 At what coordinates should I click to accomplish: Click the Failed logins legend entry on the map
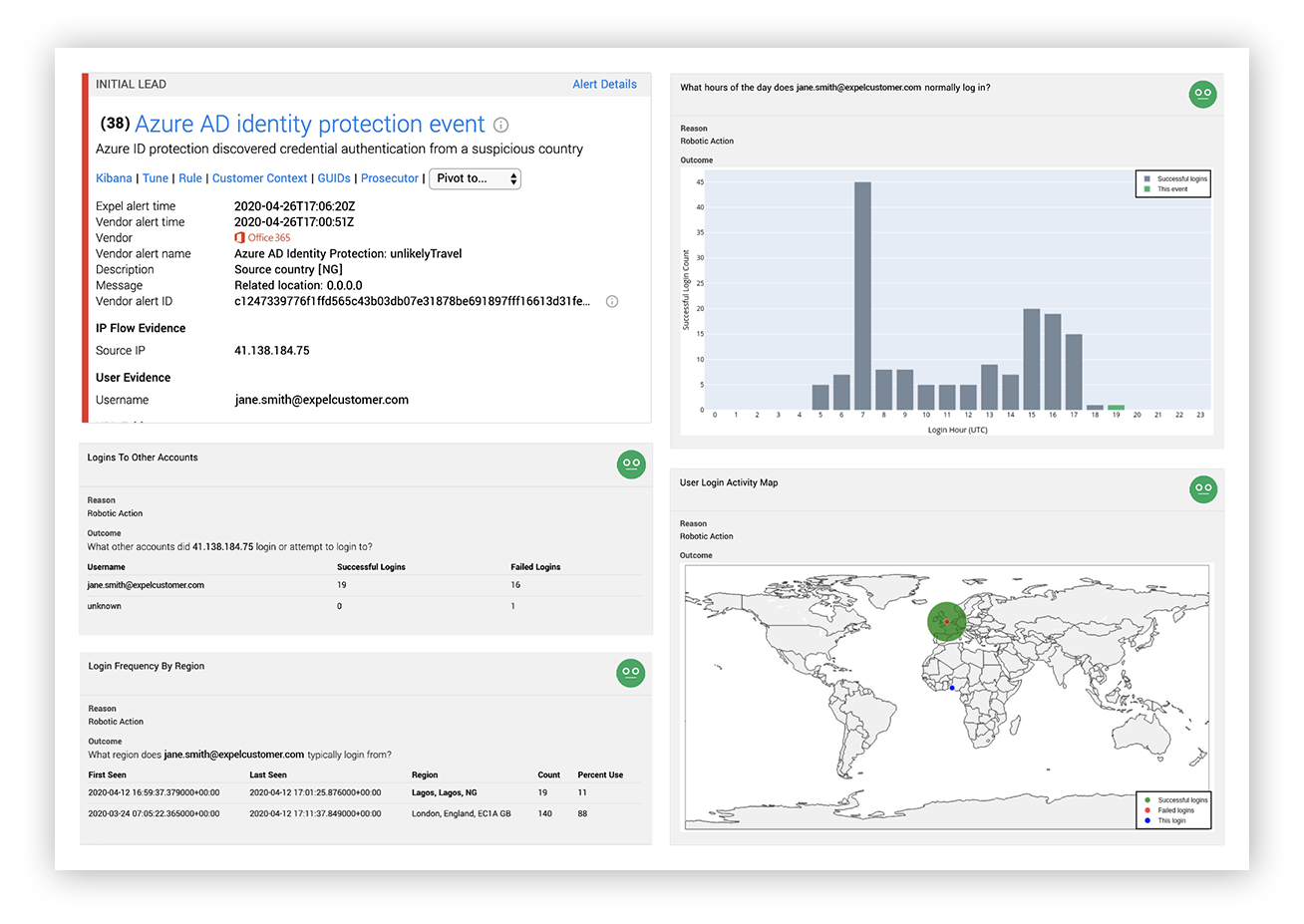[1174, 810]
